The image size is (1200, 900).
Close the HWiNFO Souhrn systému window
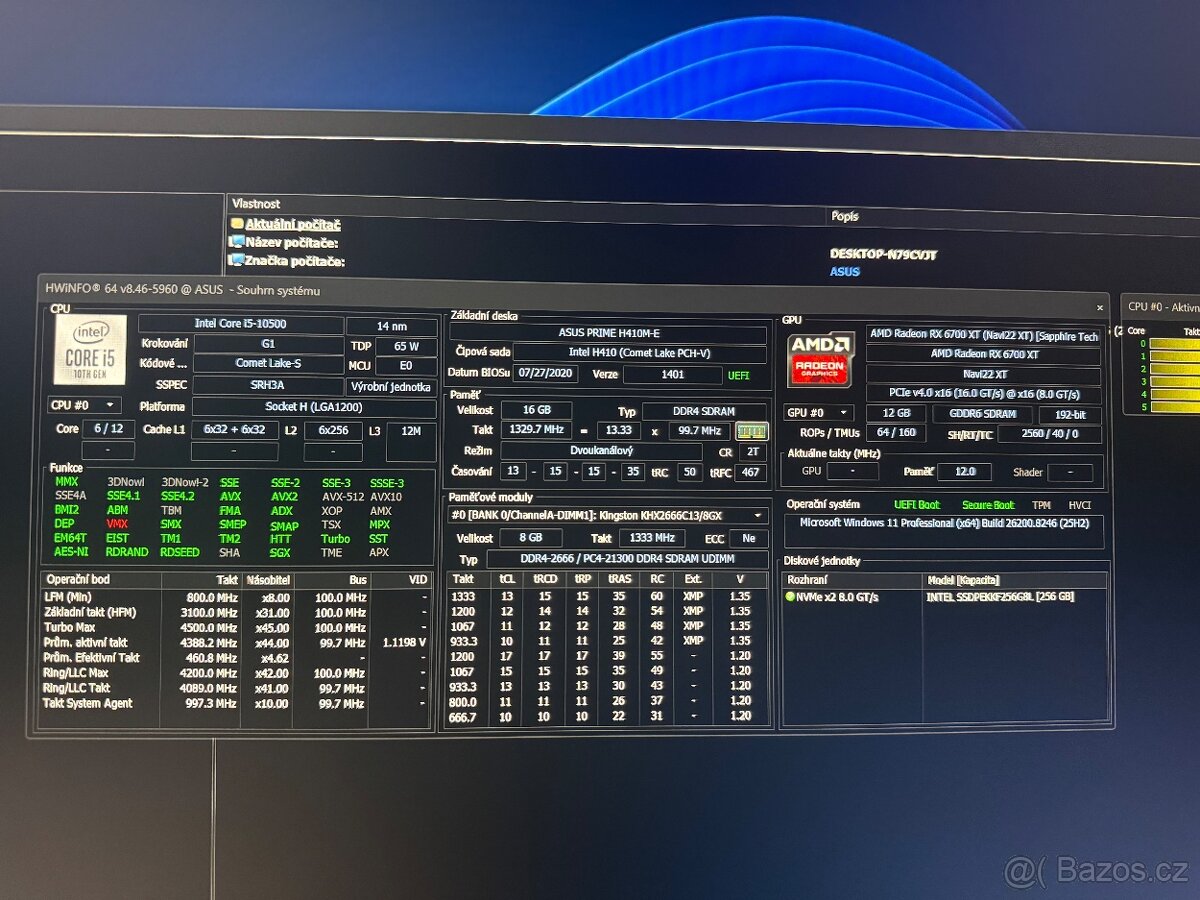pyautogui.click(x=1100, y=308)
